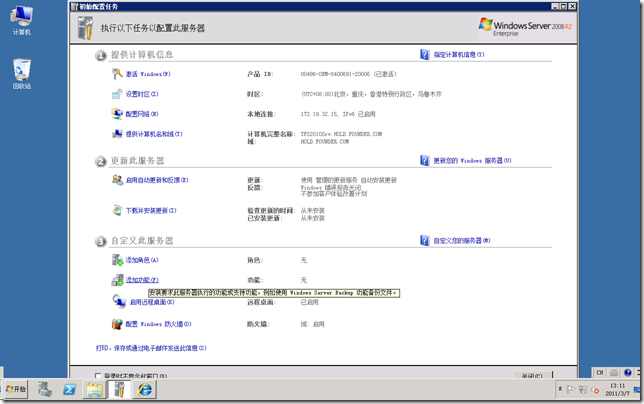644x404 pixels.
Task: Click the 防火墙 status 域: 启用
Action: 313,324
